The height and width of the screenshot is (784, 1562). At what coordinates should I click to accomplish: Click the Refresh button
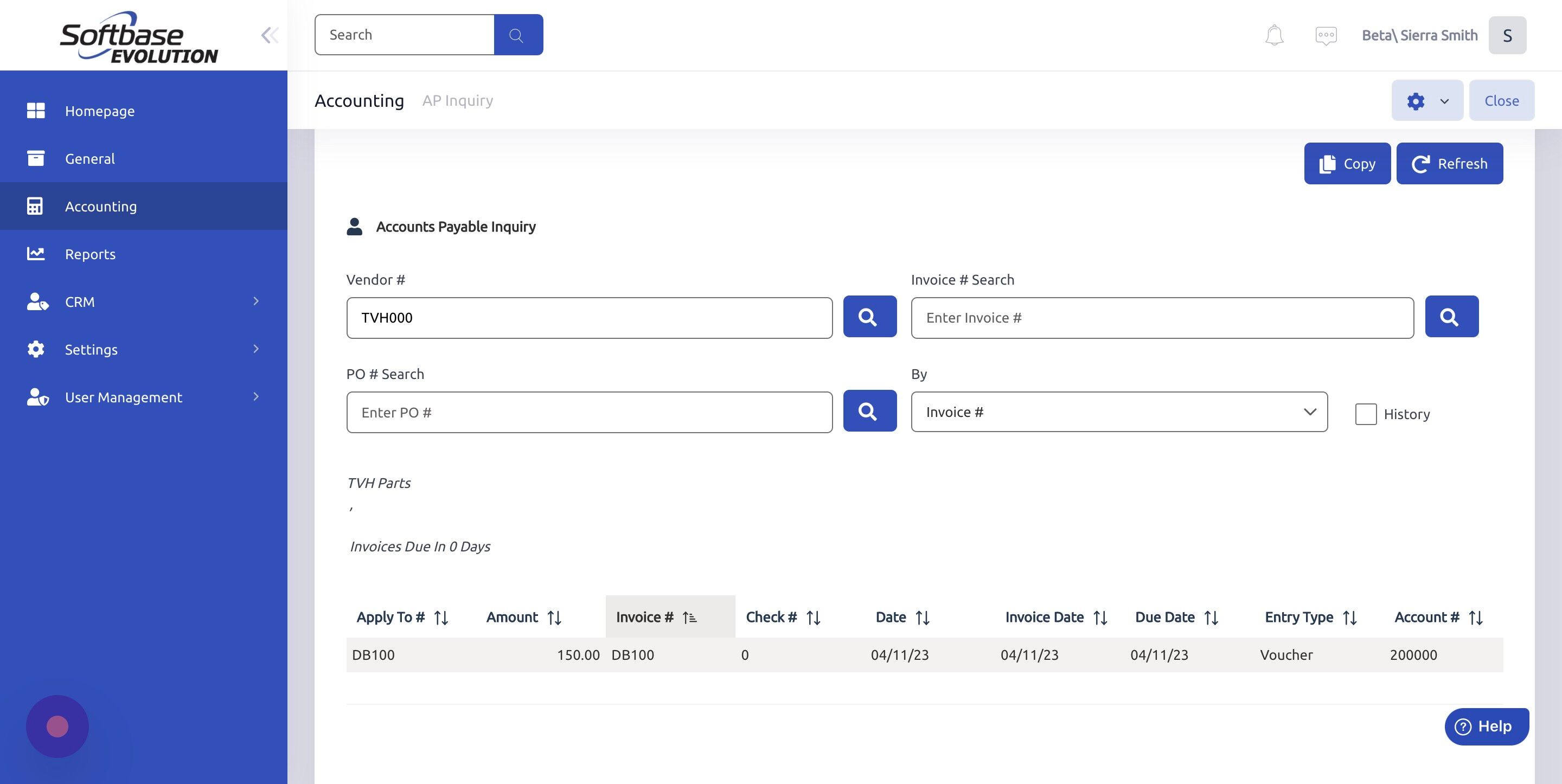(1449, 163)
